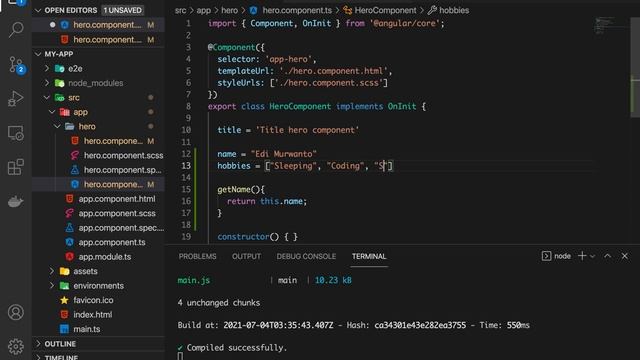Select the node terminal indicator
This screenshot has width=640, height=360.
556,256
